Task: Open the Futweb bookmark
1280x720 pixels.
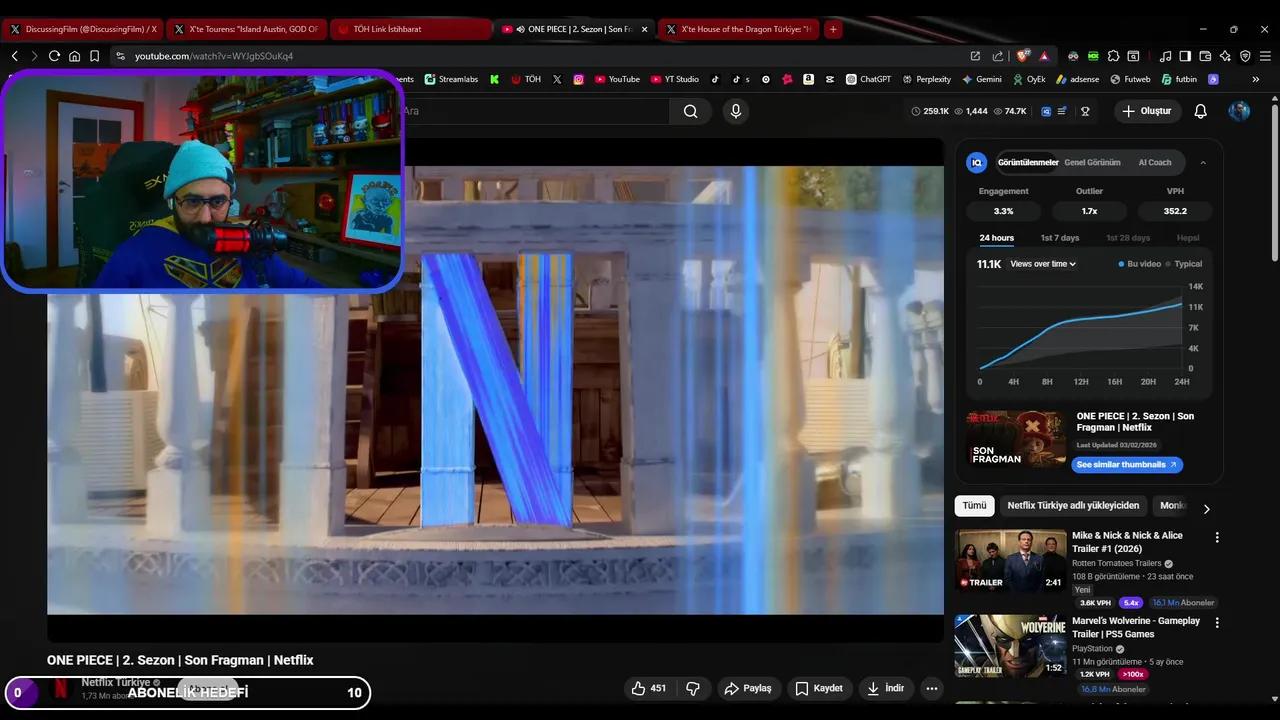Action: pos(1130,79)
